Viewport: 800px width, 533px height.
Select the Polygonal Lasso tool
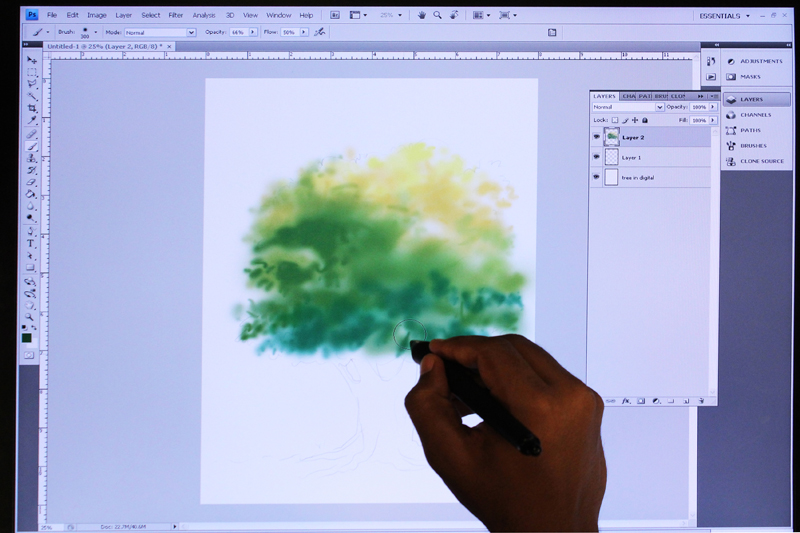pyautogui.click(x=32, y=84)
